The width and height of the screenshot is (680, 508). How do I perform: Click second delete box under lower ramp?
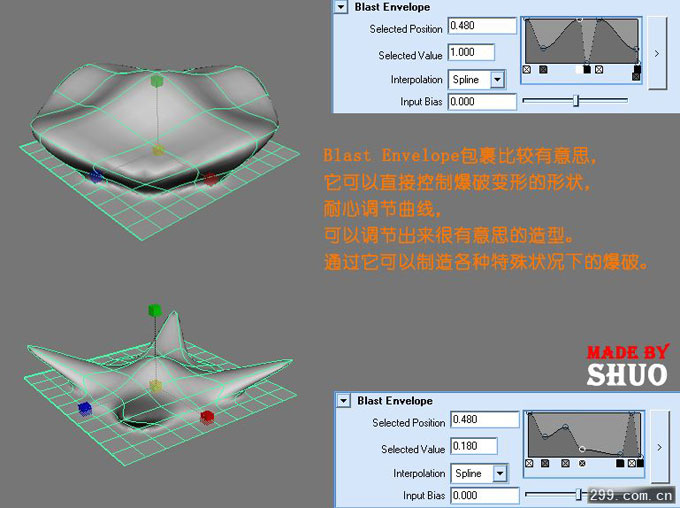pyautogui.click(x=545, y=463)
